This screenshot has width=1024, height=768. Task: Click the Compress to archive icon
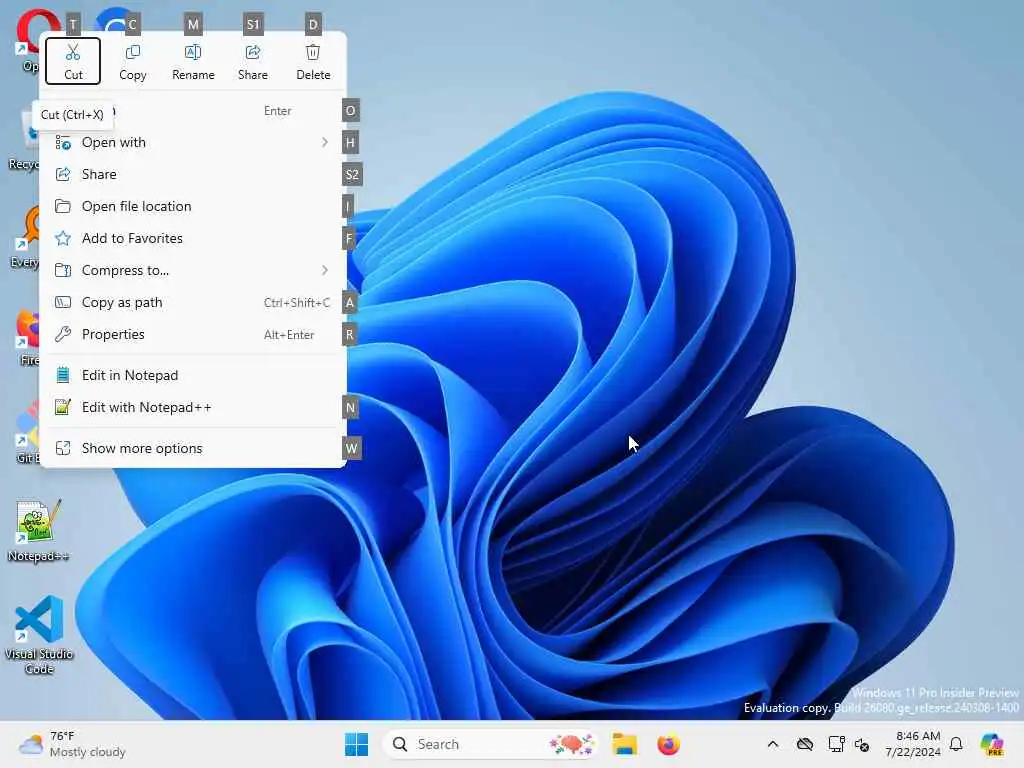tap(63, 270)
